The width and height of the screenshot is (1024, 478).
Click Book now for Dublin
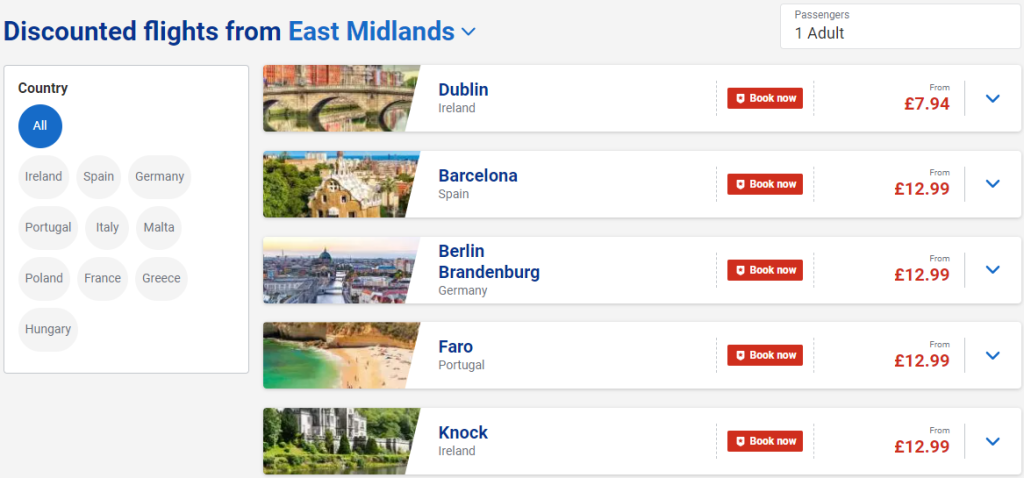pyautogui.click(x=765, y=99)
